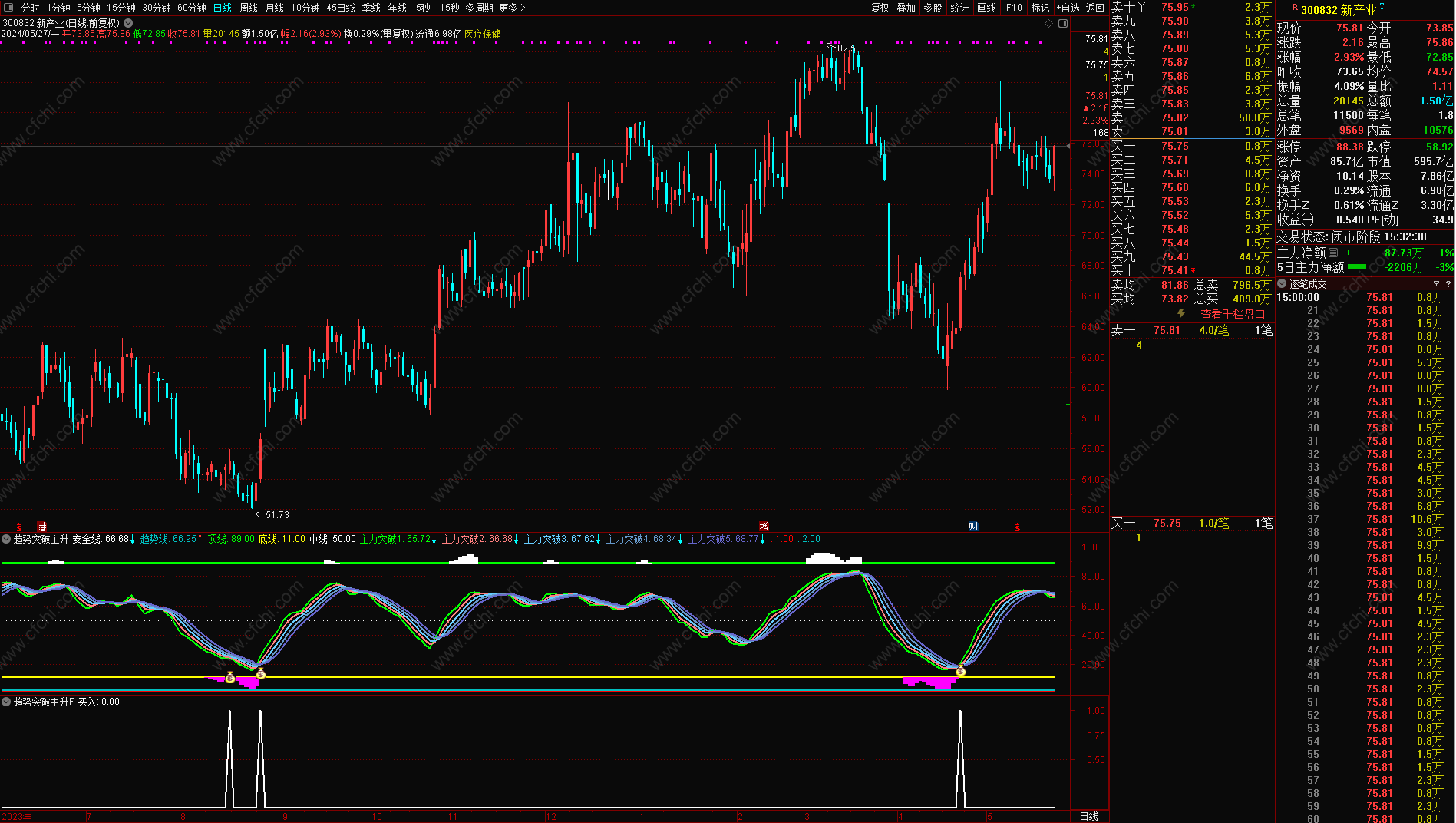Open the 统计 statistics tool
The height and width of the screenshot is (823, 1456).
point(959,8)
